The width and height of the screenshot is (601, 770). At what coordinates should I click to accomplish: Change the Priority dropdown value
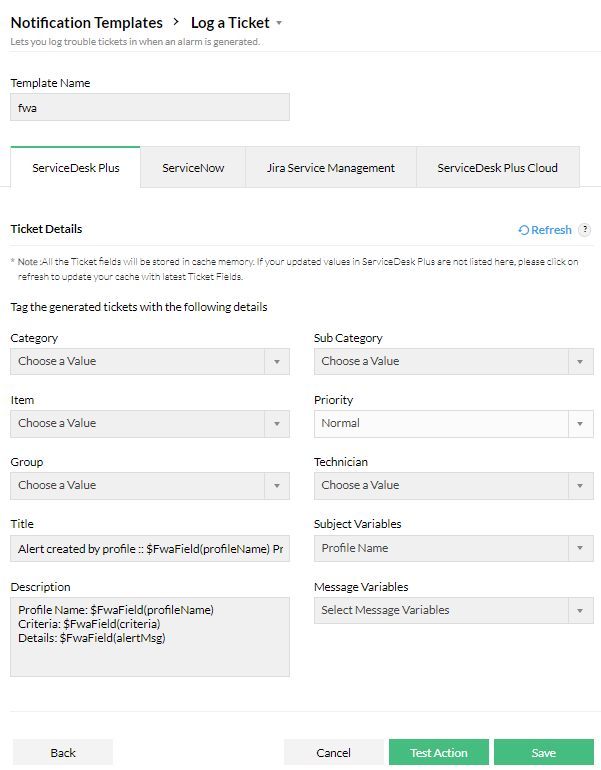click(453, 423)
